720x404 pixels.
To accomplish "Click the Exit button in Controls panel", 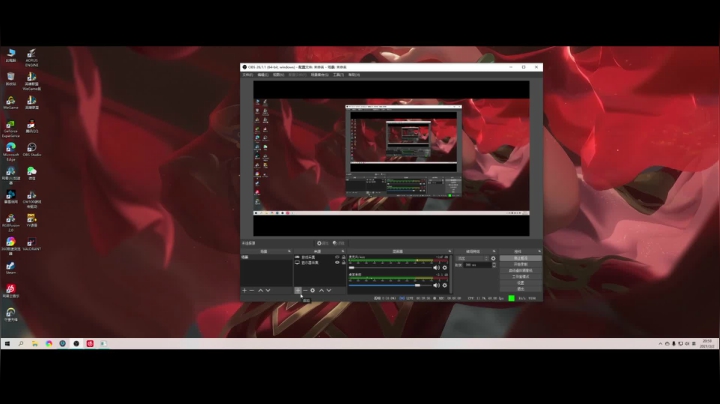I will [x=520, y=289].
